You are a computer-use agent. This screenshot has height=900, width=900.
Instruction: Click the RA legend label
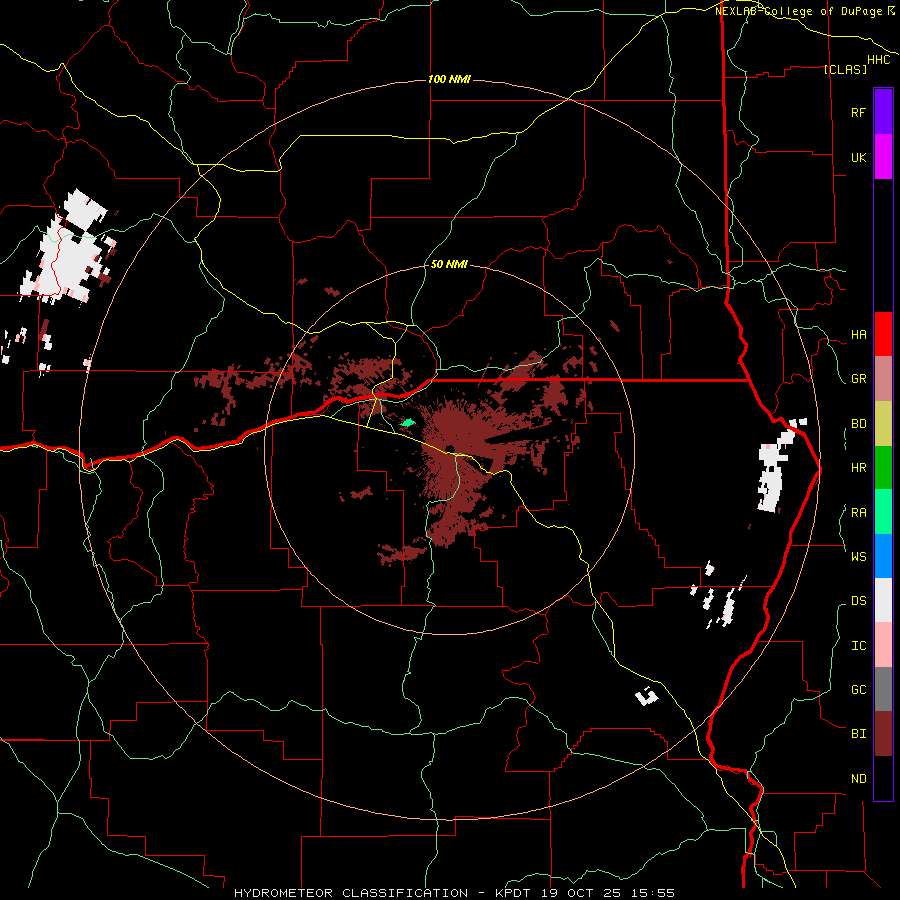[x=858, y=513]
